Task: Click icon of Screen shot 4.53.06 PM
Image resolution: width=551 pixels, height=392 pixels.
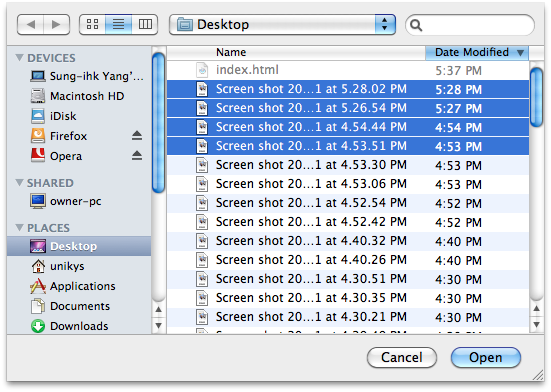Action: pyautogui.click(x=202, y=184)
